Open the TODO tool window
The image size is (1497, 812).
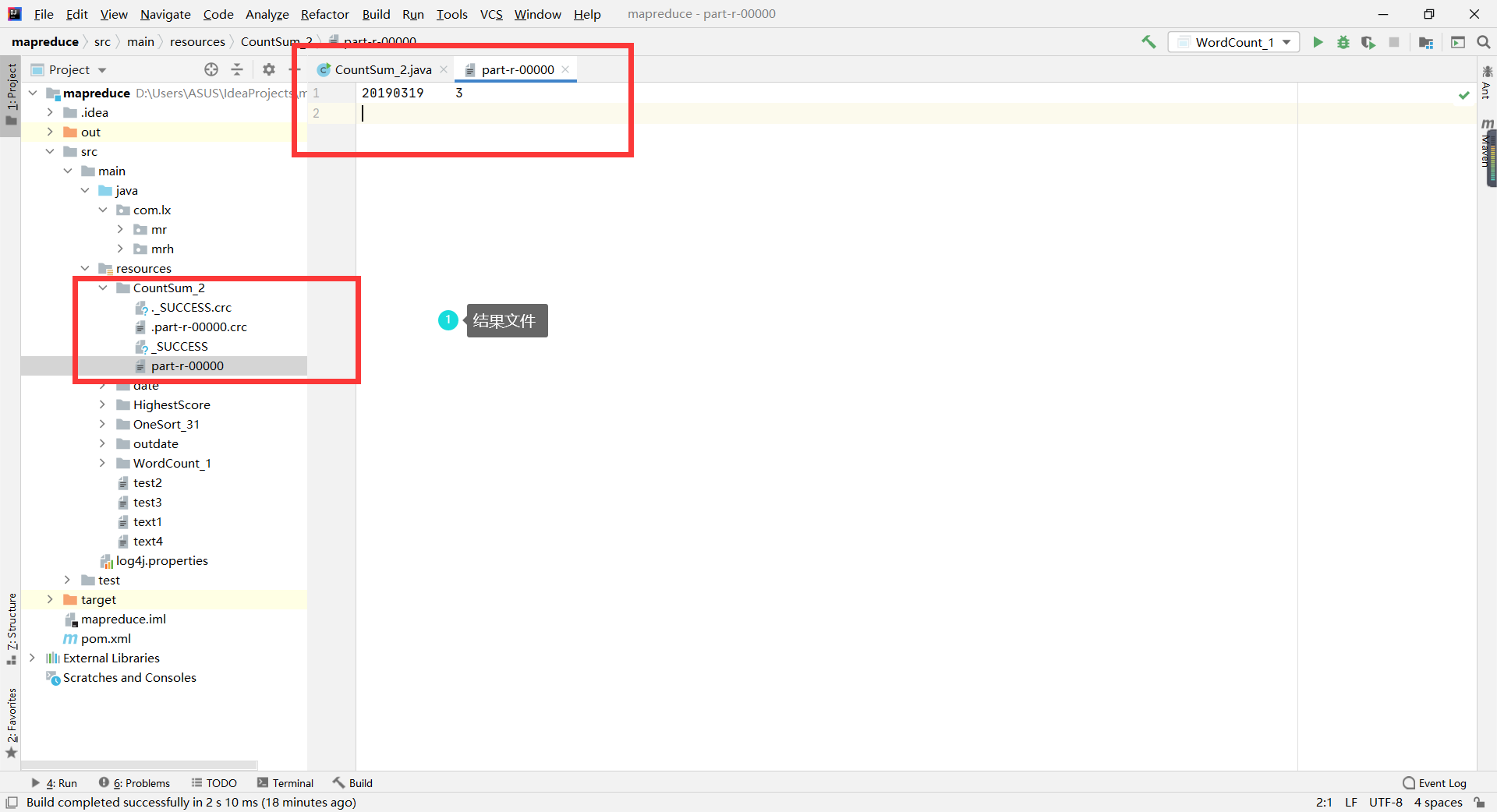point(214,783)
